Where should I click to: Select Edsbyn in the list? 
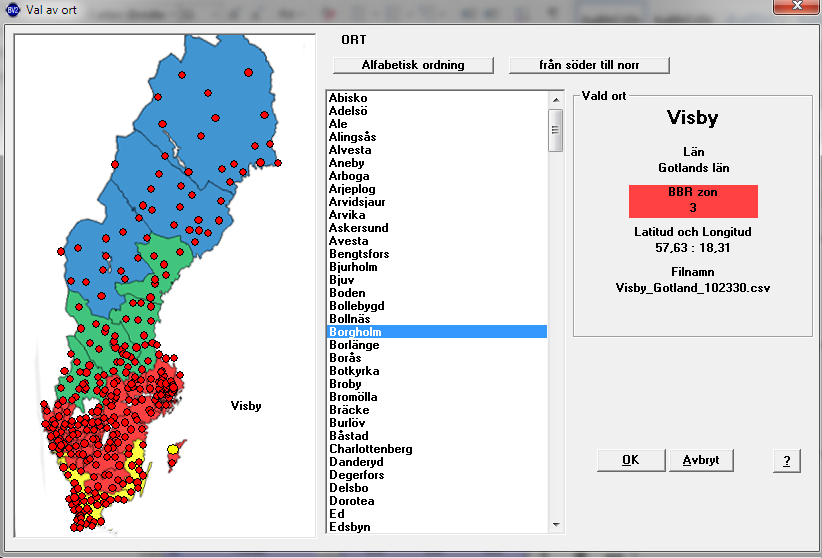(x=437, y=527)
